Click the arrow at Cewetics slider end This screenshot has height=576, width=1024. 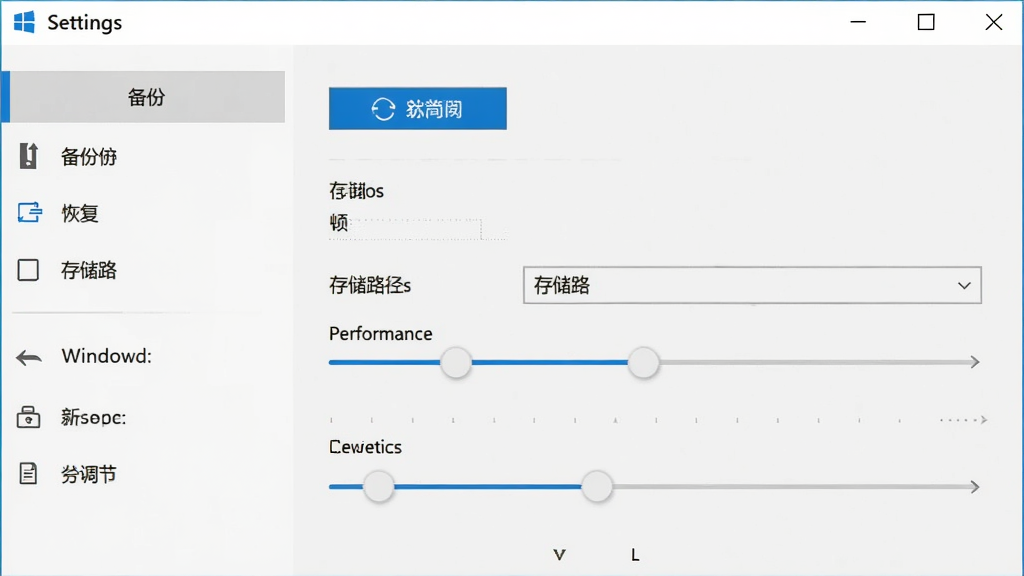(974, 487)
